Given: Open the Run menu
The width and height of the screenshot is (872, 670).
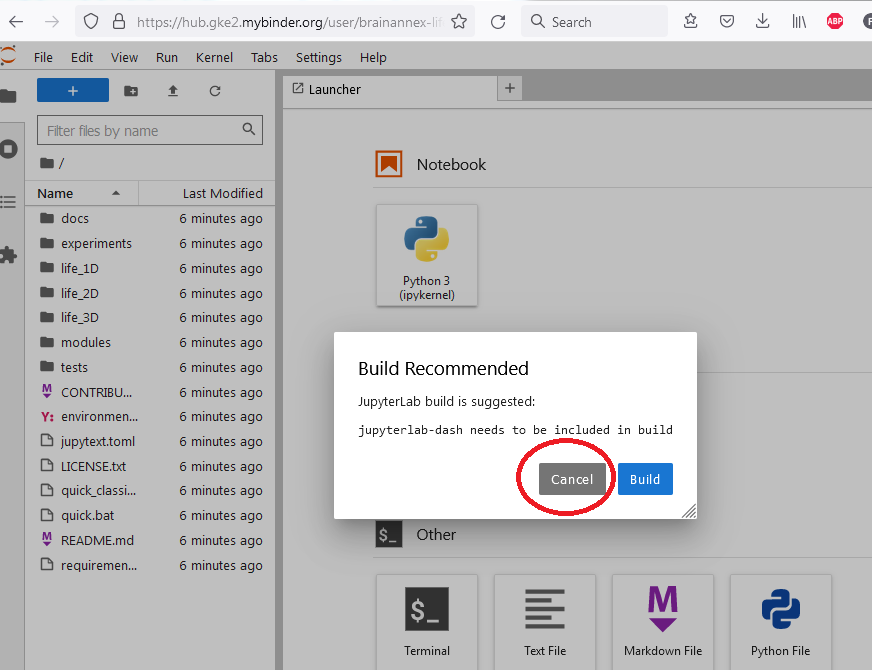Looking at the screenshot, I should click(166, 57).
